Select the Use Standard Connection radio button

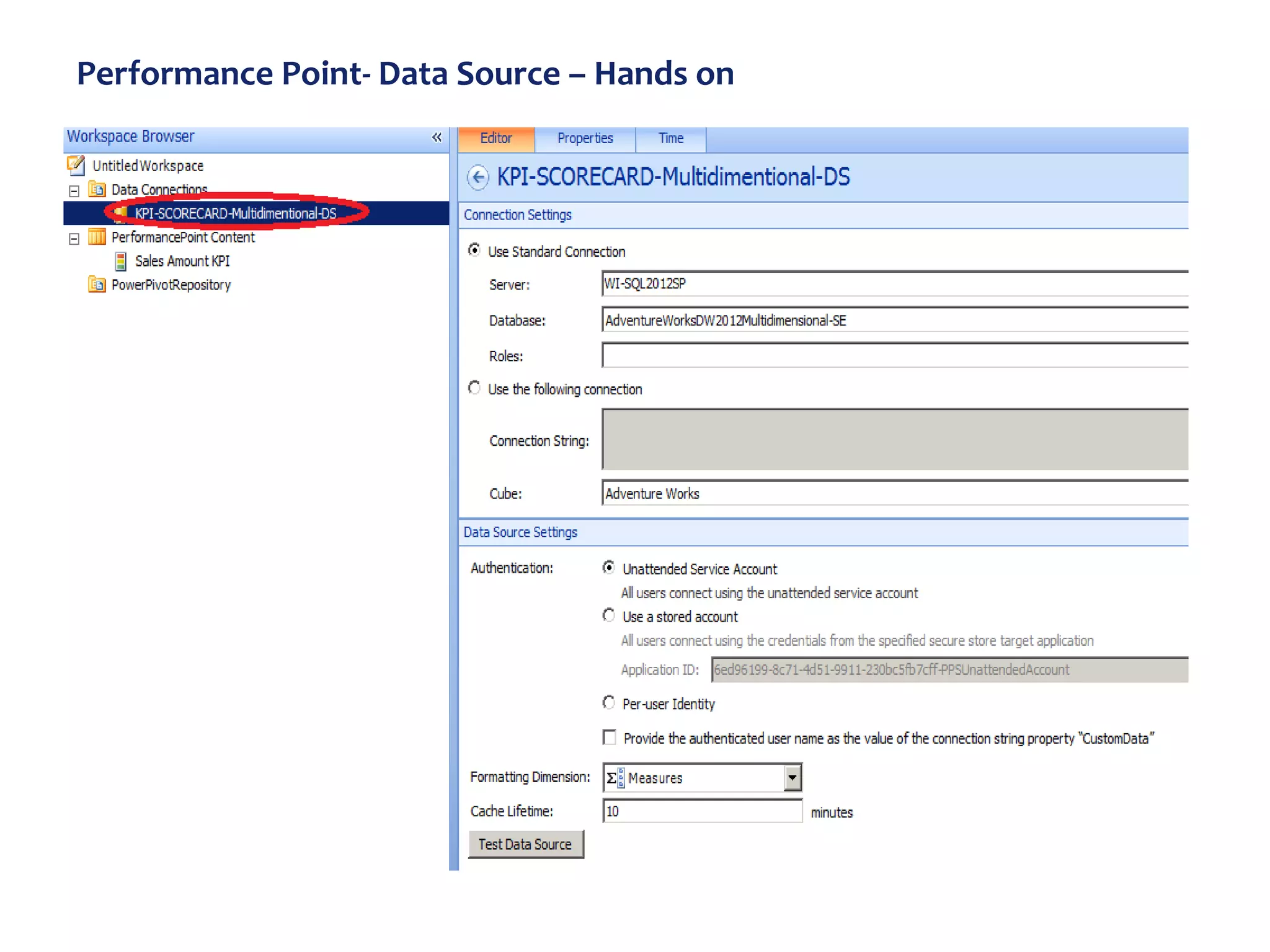point(474,250)
